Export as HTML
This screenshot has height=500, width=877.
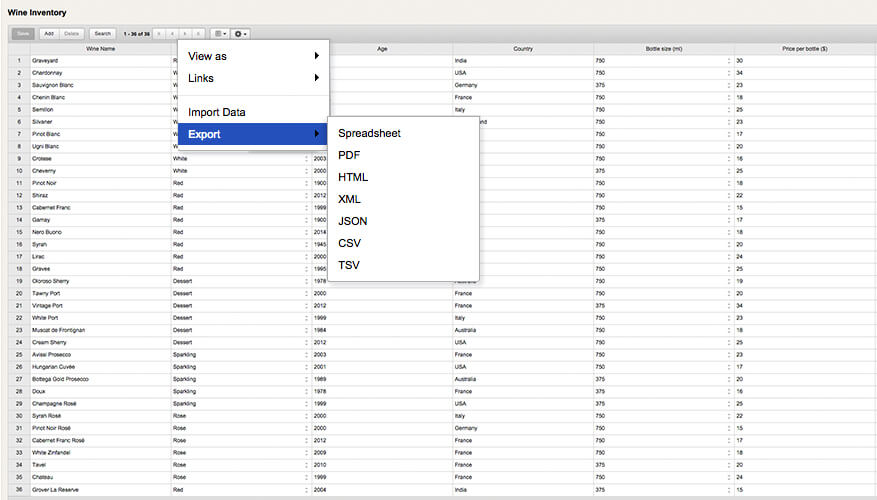tap(403, 177)
